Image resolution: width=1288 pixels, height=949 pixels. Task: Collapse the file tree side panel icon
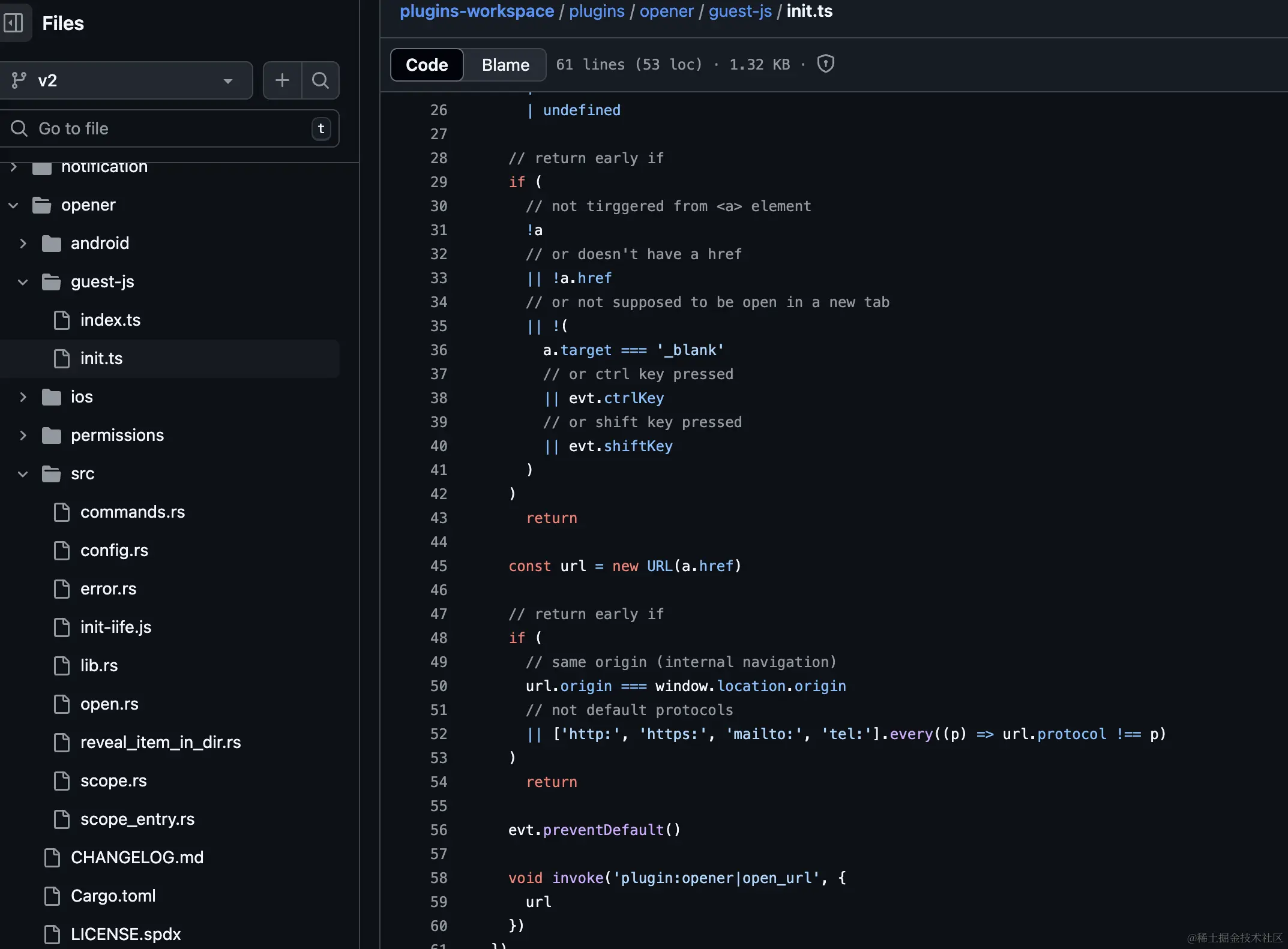tap(13, 23)
